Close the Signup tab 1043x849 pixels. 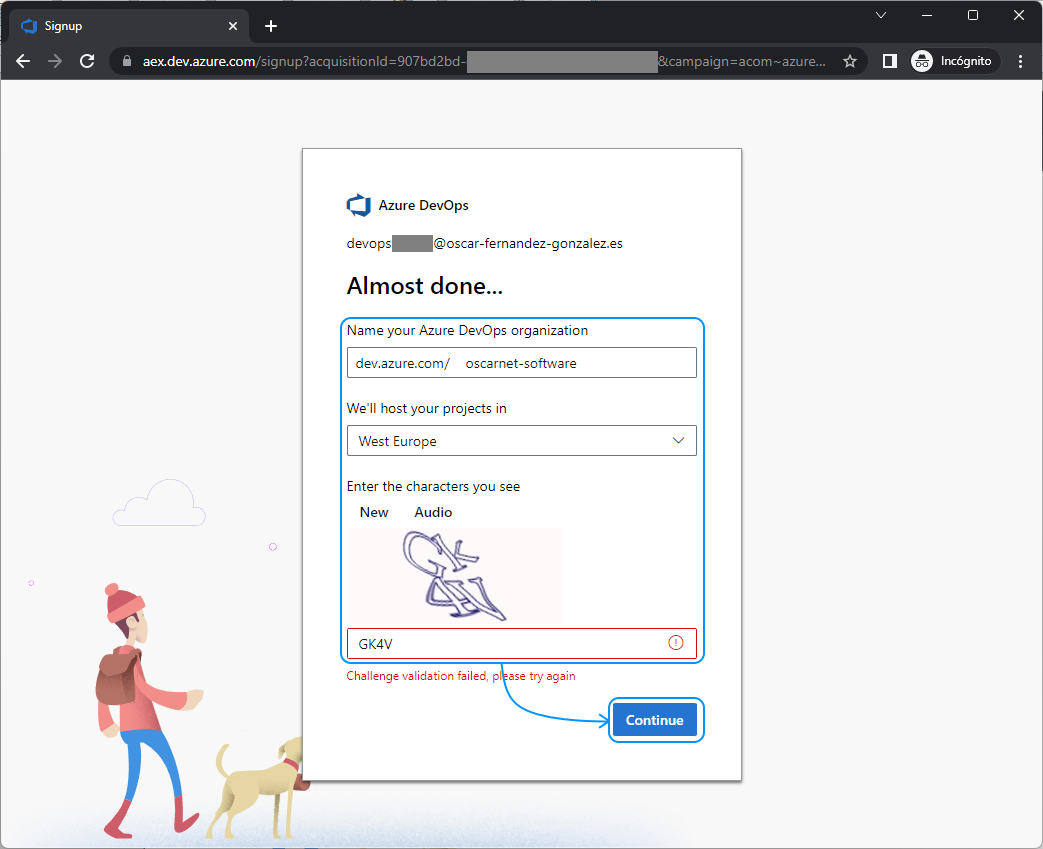click(233, 26)
